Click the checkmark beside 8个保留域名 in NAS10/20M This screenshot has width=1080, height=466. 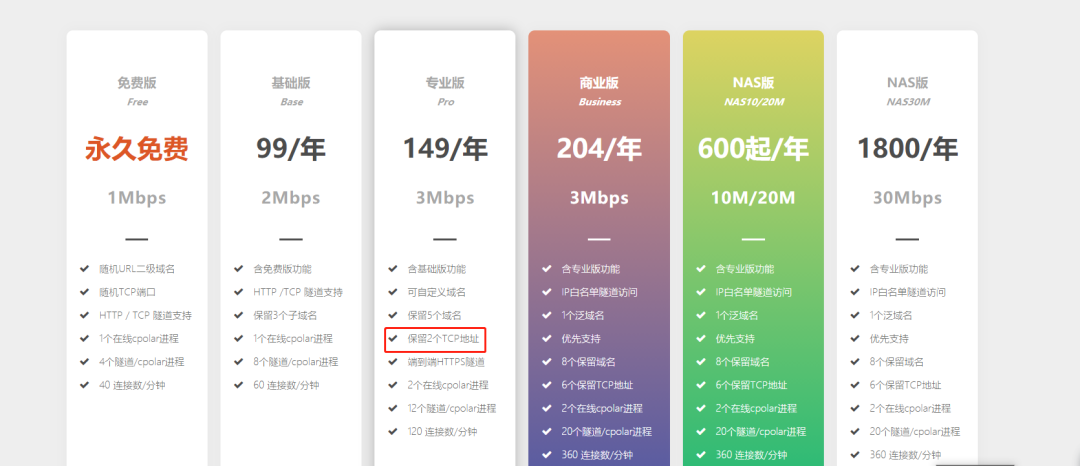(701, 361)
